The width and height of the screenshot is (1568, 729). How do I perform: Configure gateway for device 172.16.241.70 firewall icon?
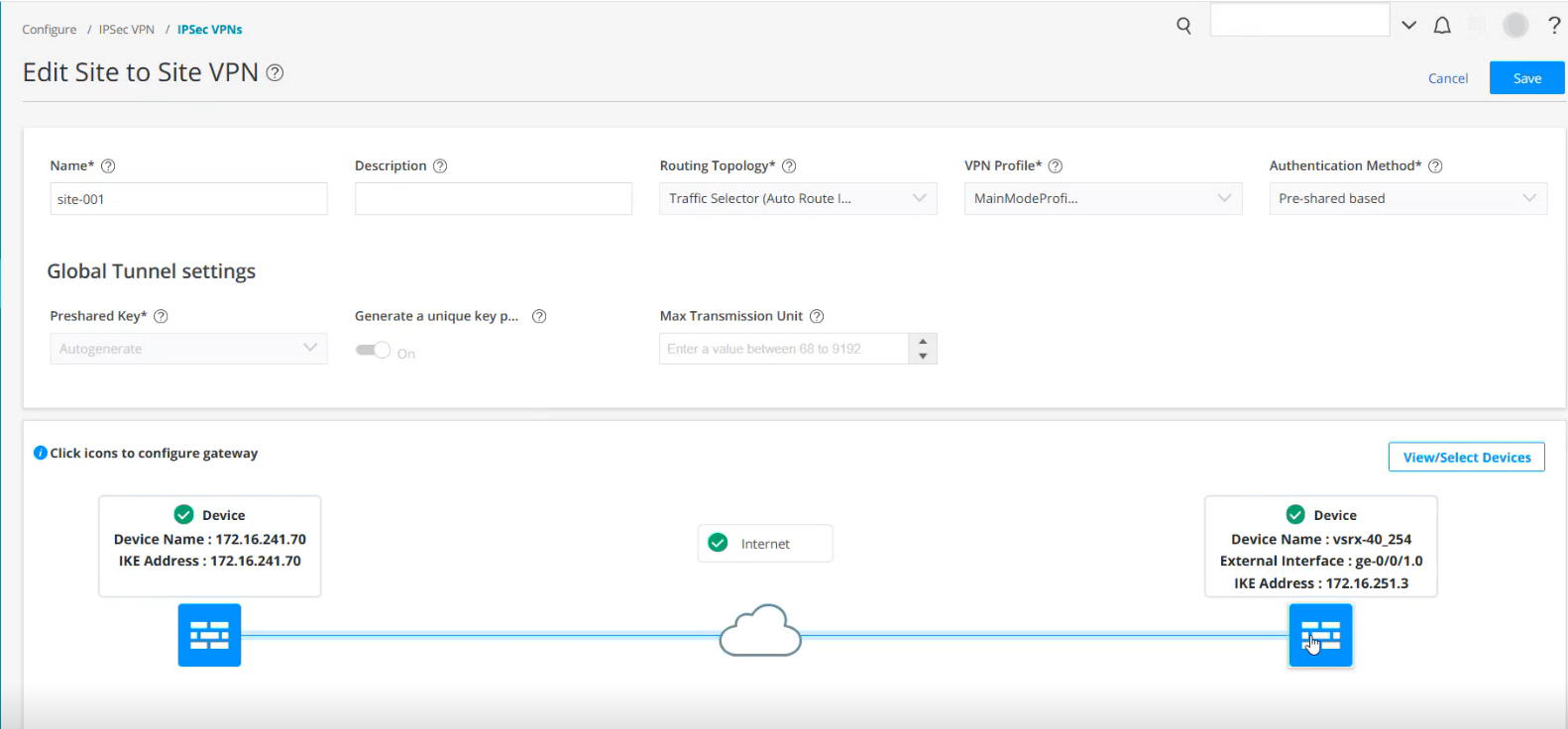[x=209, y=635]
